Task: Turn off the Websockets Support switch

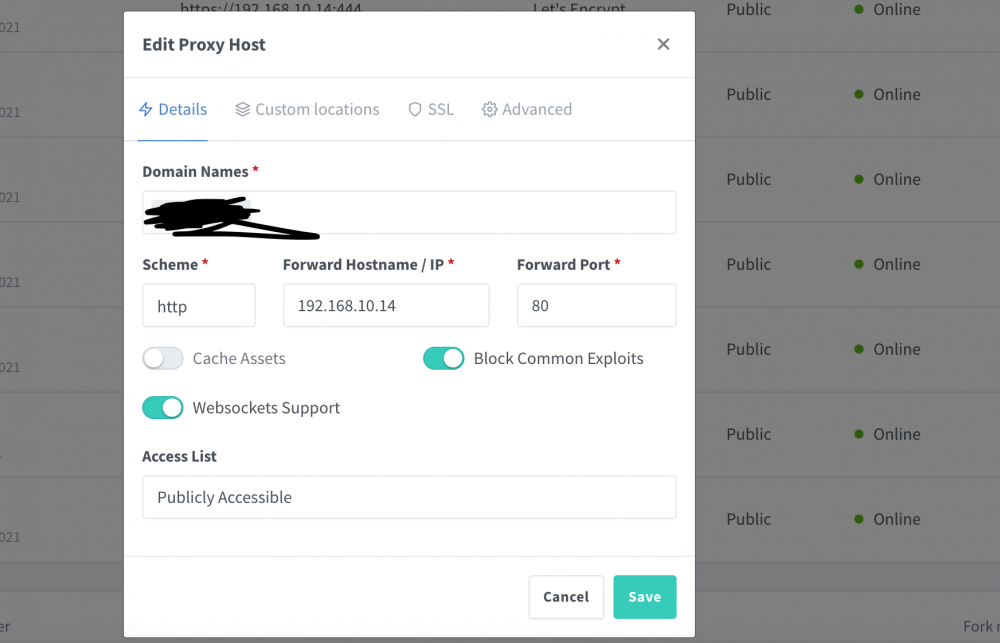Action: [163, 408]
